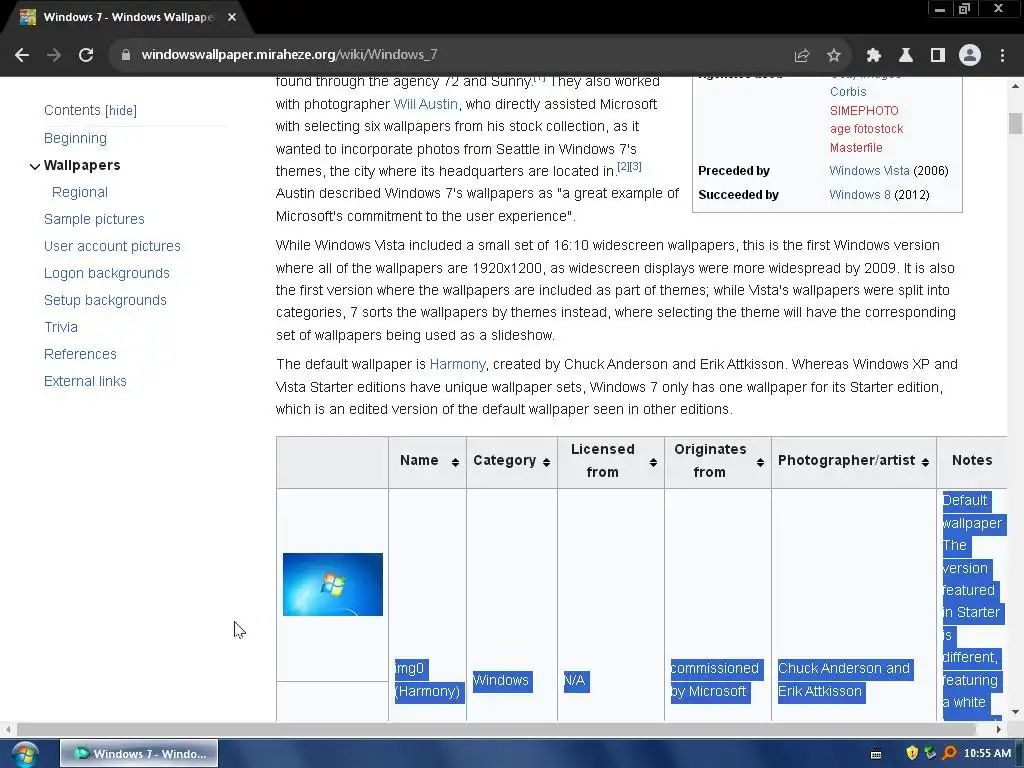Share this page via share icon

pos(802,56)
